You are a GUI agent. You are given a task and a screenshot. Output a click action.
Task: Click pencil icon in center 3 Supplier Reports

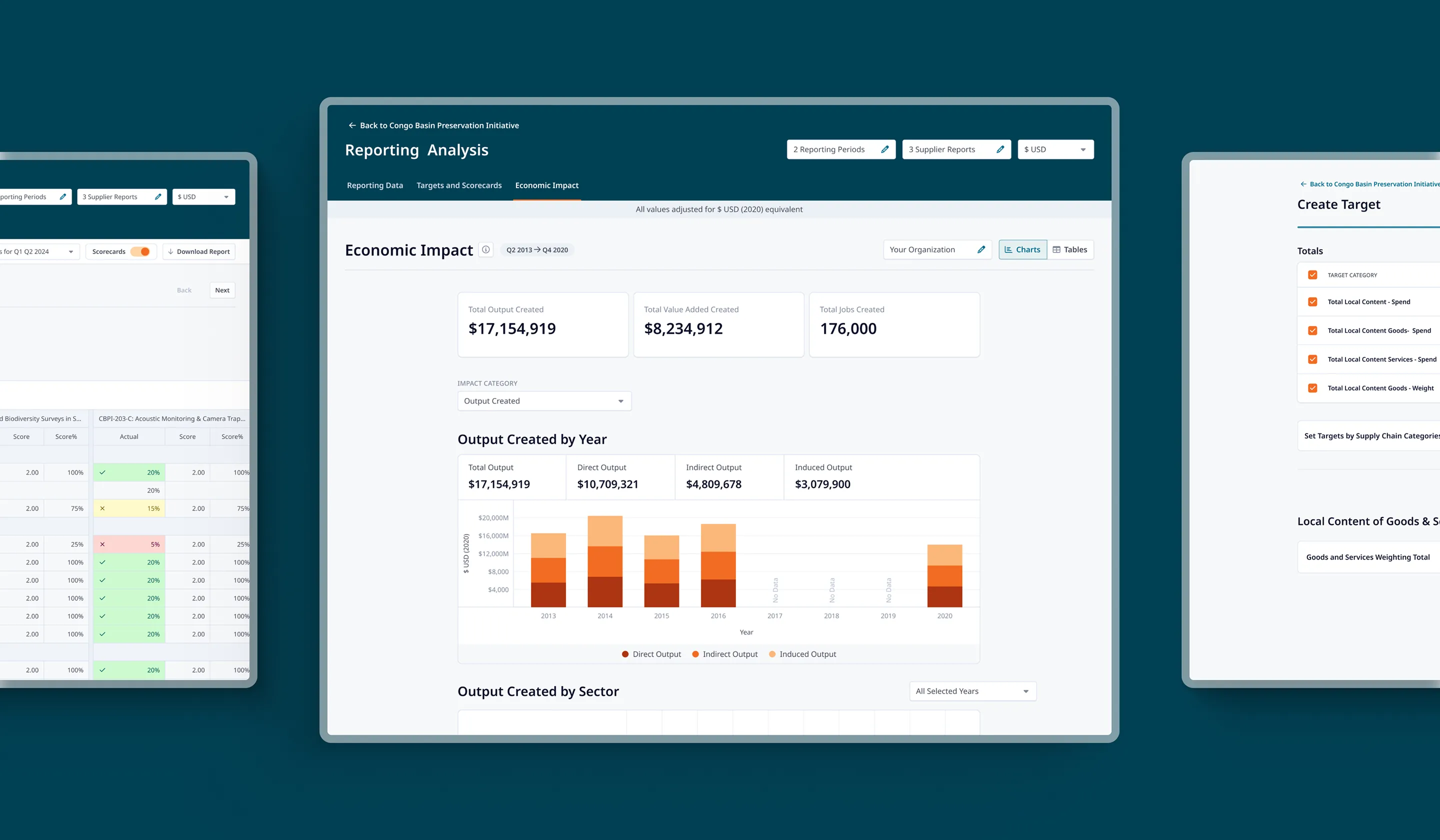click(x=1000, y=149)
